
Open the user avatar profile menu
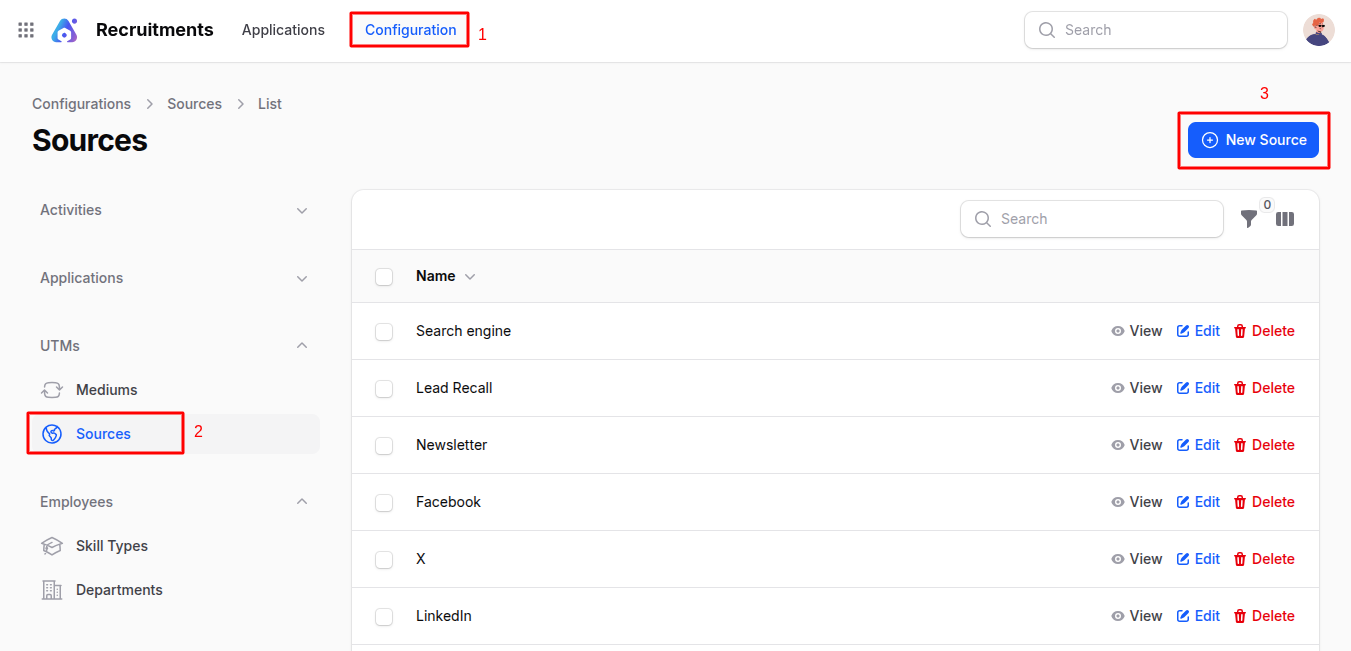click(1318, 30)
